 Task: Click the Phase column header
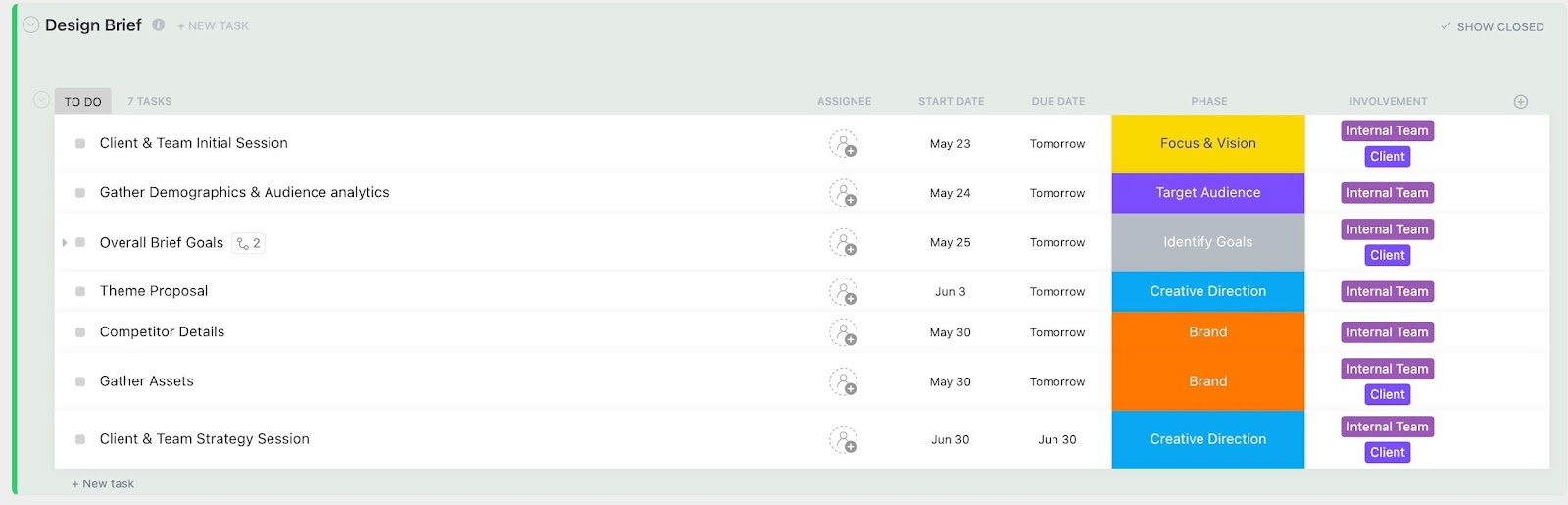[x=1208, y=102]
